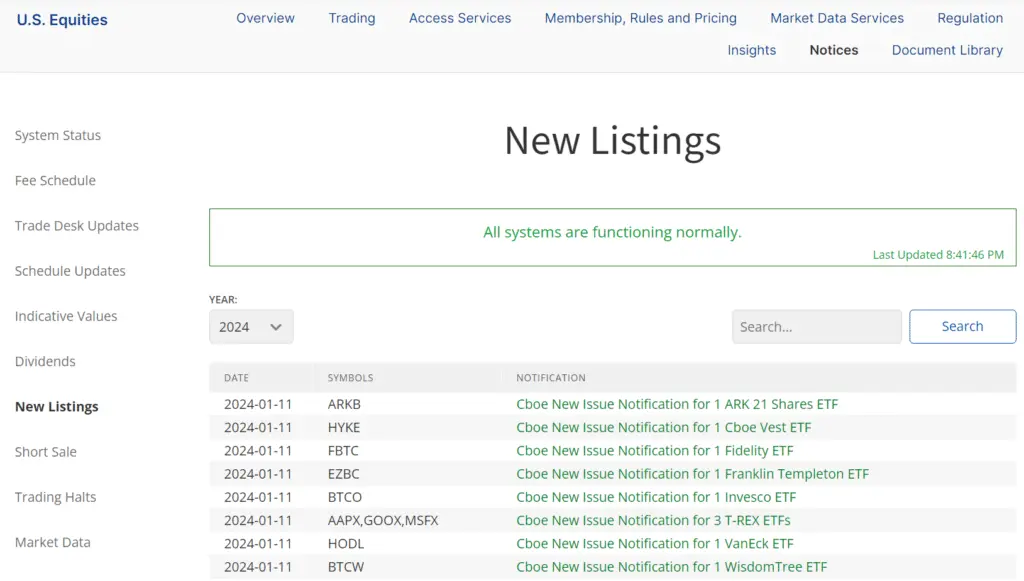Switch to the Notices tab
Viewport: 1024px width, 581px height.
833,50
